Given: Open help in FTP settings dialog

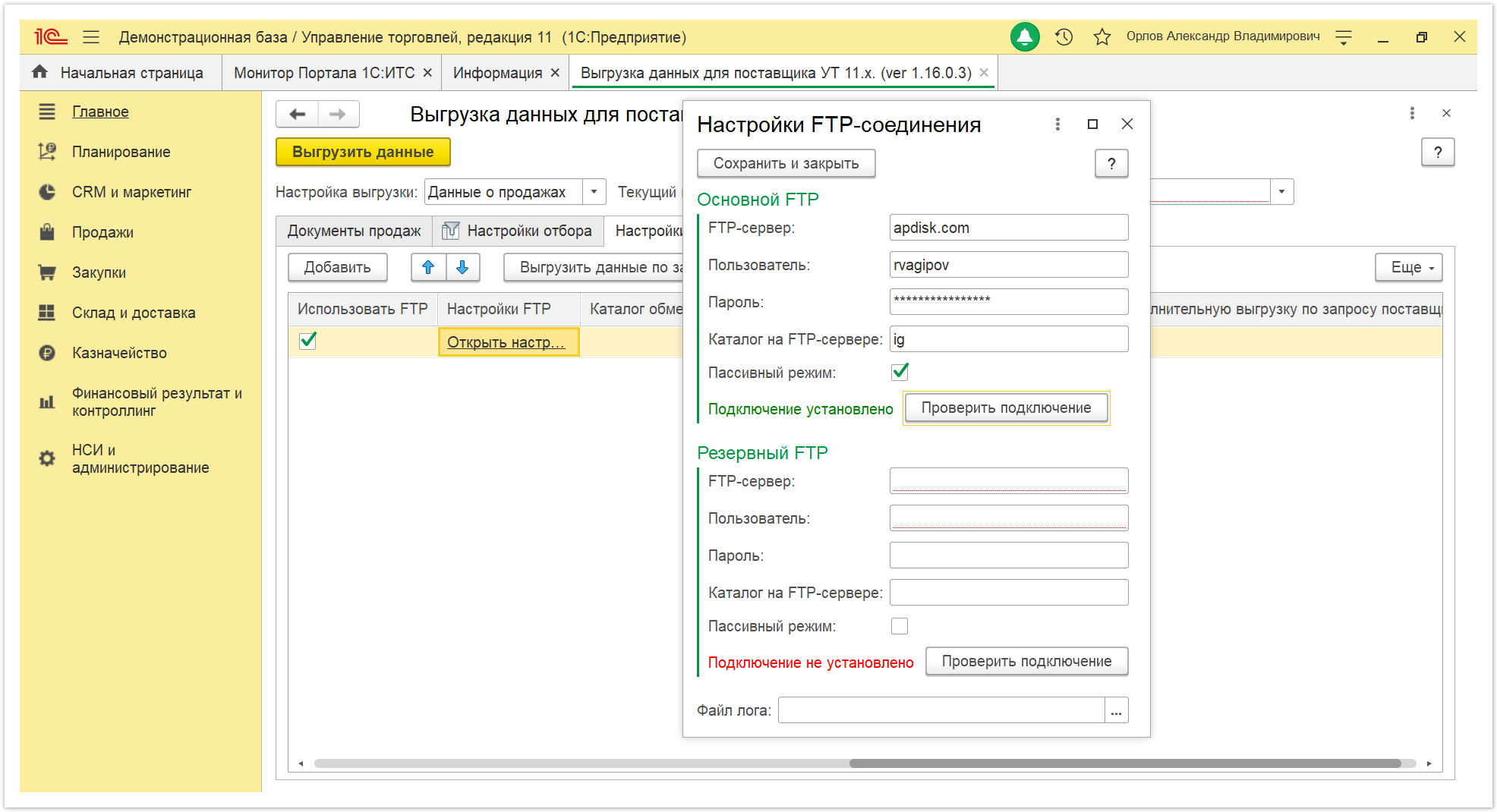Looking at the screenshot, I should (x=1111, y=163).
